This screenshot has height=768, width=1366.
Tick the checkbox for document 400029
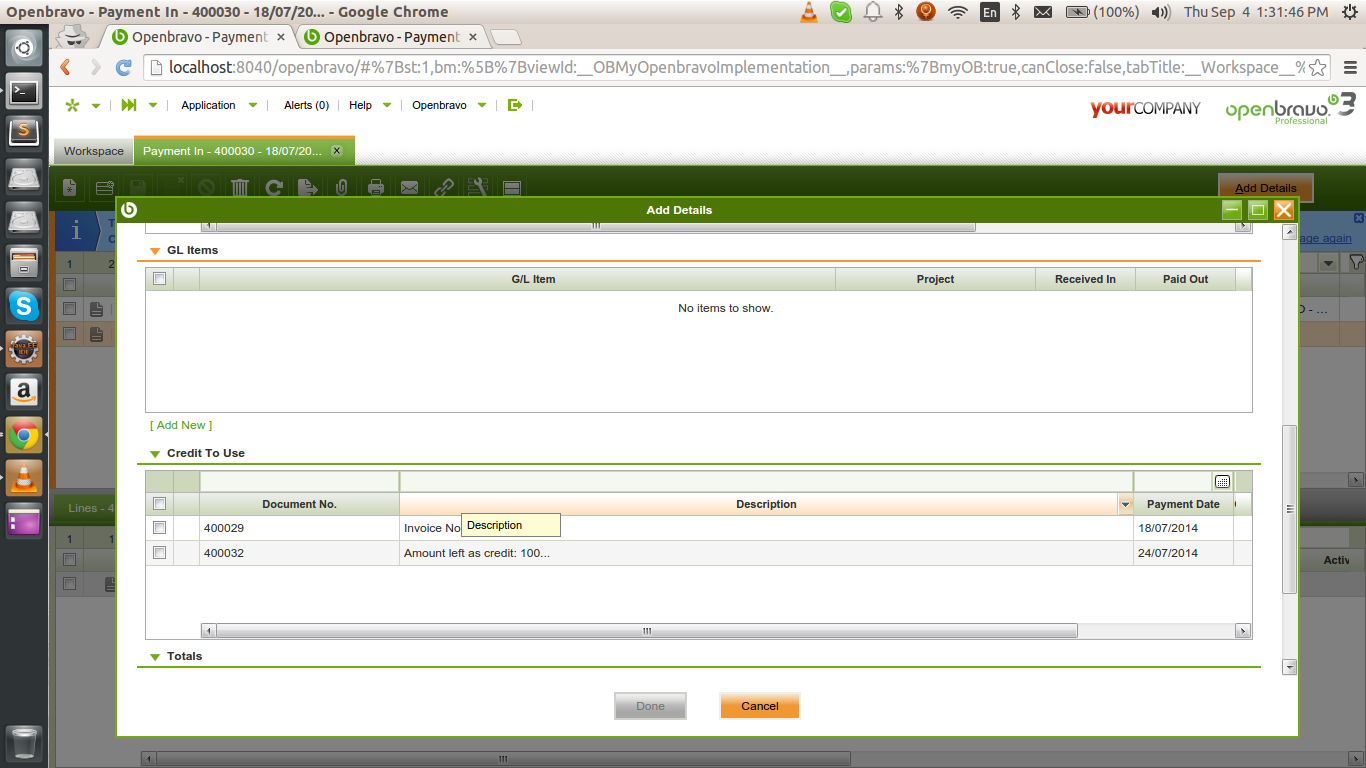point(159,528)
